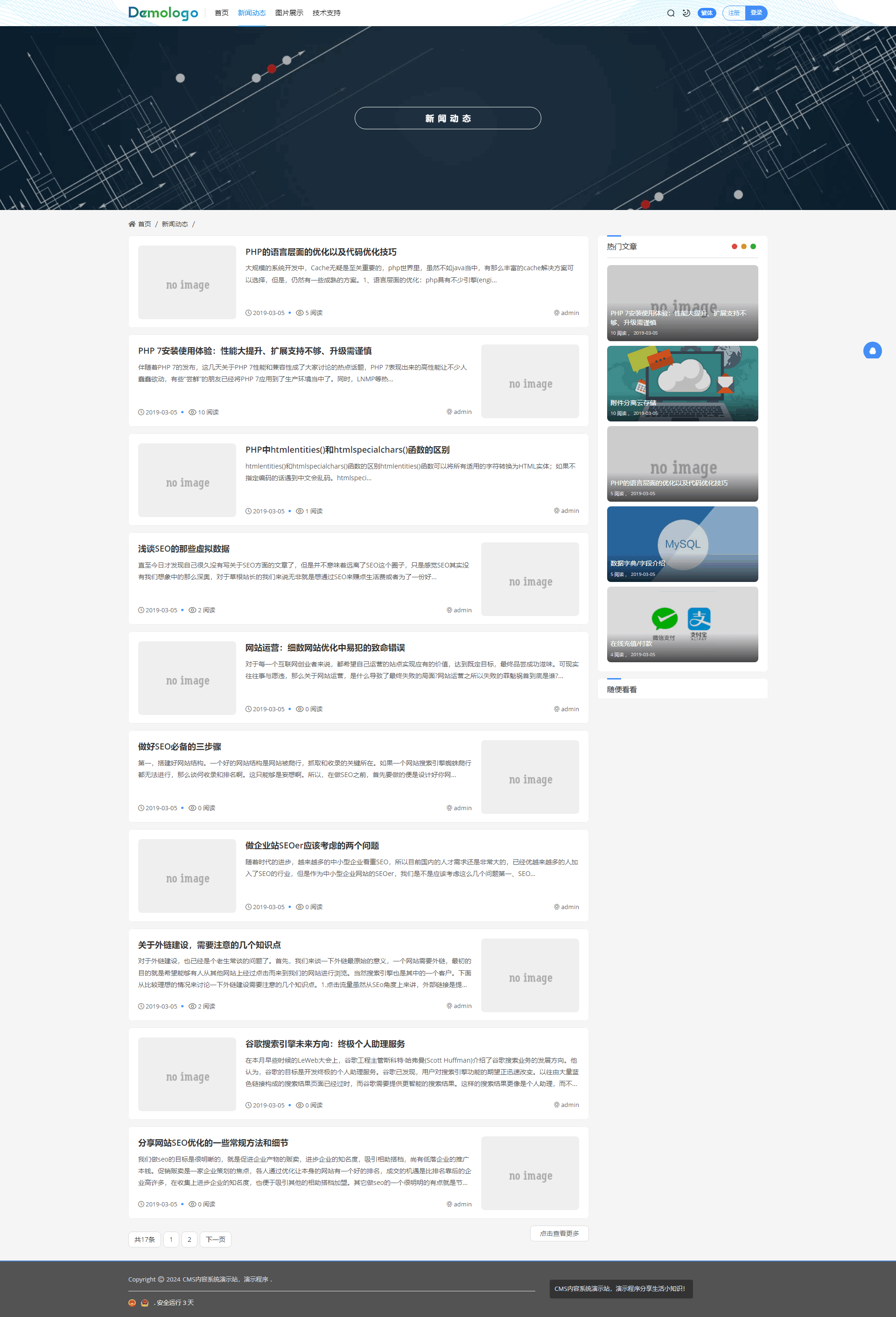The image size is (896, 1317).
Task: Click the Demologo site logo
Action: pos(163,13)
